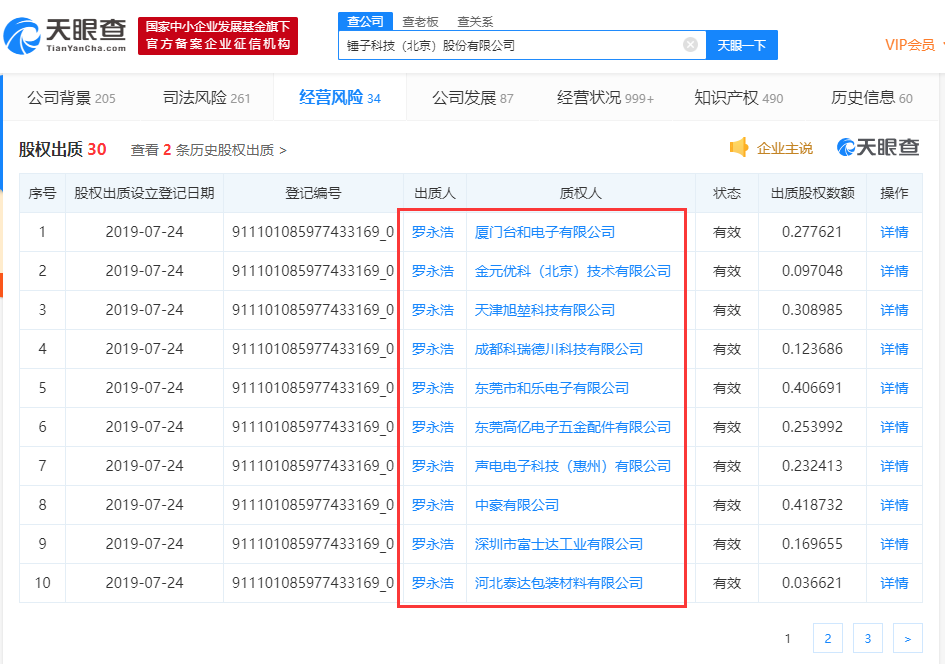The image size is (945, 664).
Task: Open the 公司发展 tab
Action: click(472, 98)
